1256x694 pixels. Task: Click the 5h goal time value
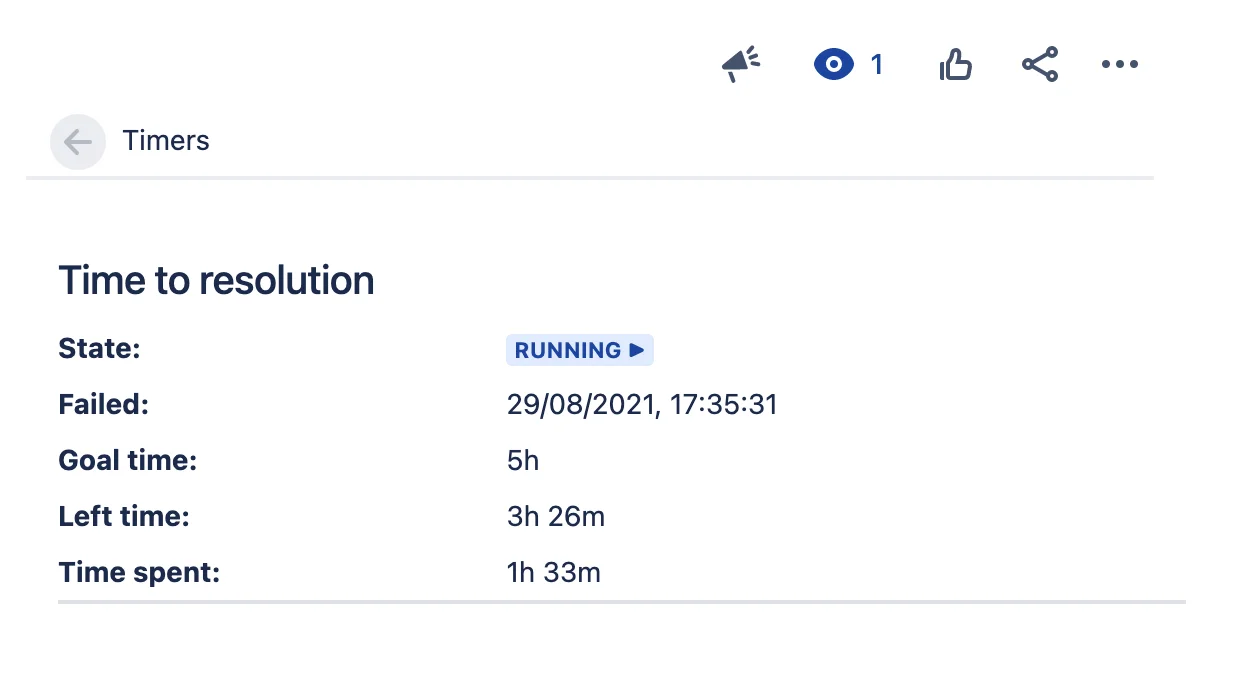[x=523, y=461]
